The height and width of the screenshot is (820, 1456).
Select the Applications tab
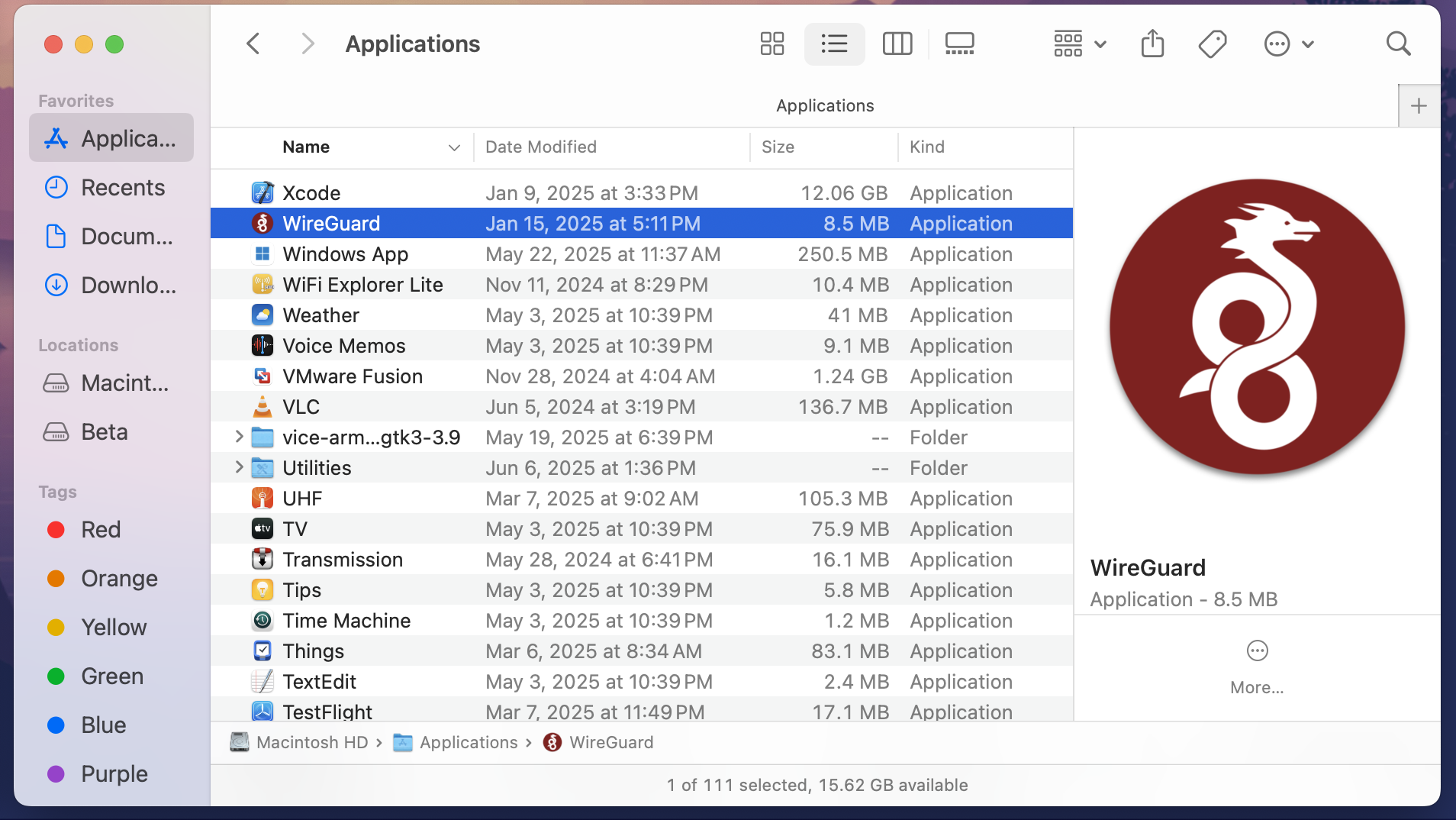click(825, 105)
